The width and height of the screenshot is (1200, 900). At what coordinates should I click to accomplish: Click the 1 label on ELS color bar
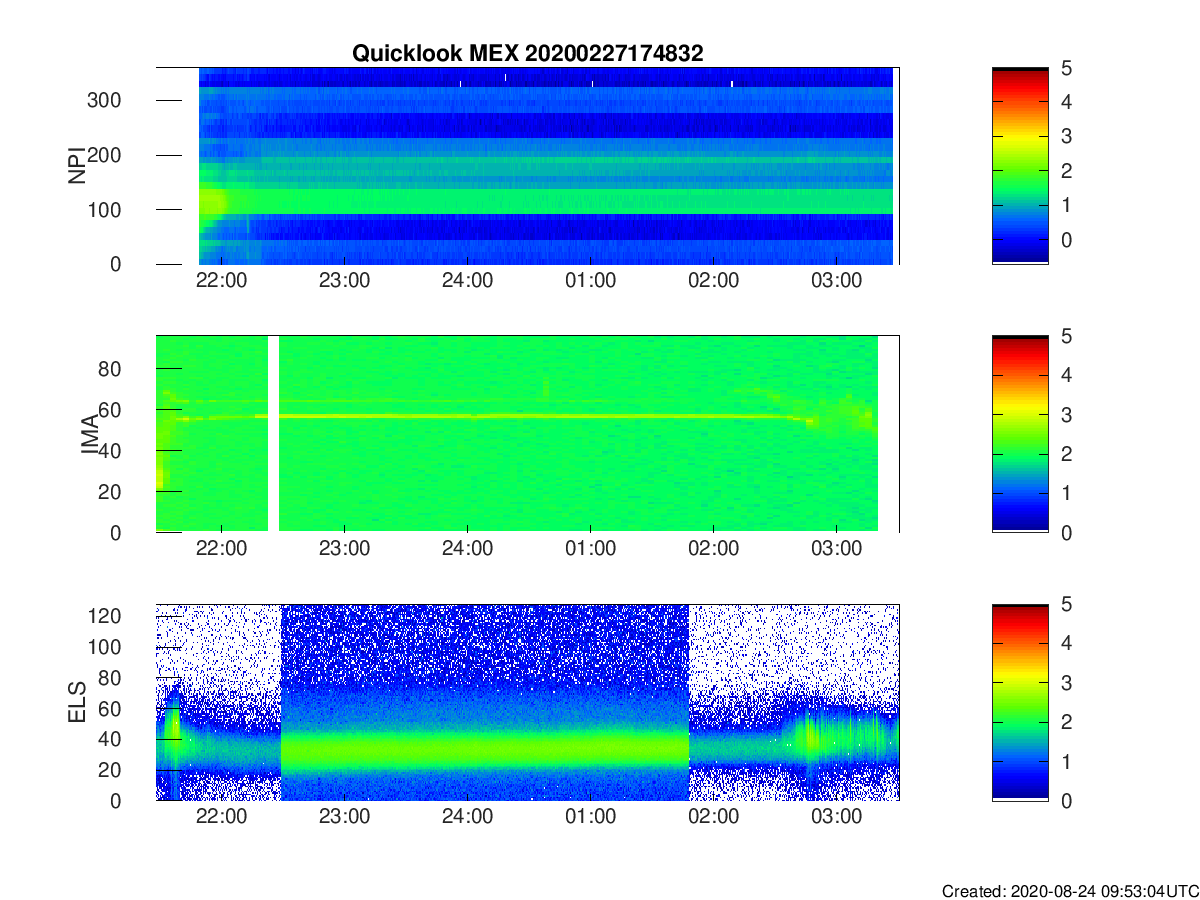1065,761
